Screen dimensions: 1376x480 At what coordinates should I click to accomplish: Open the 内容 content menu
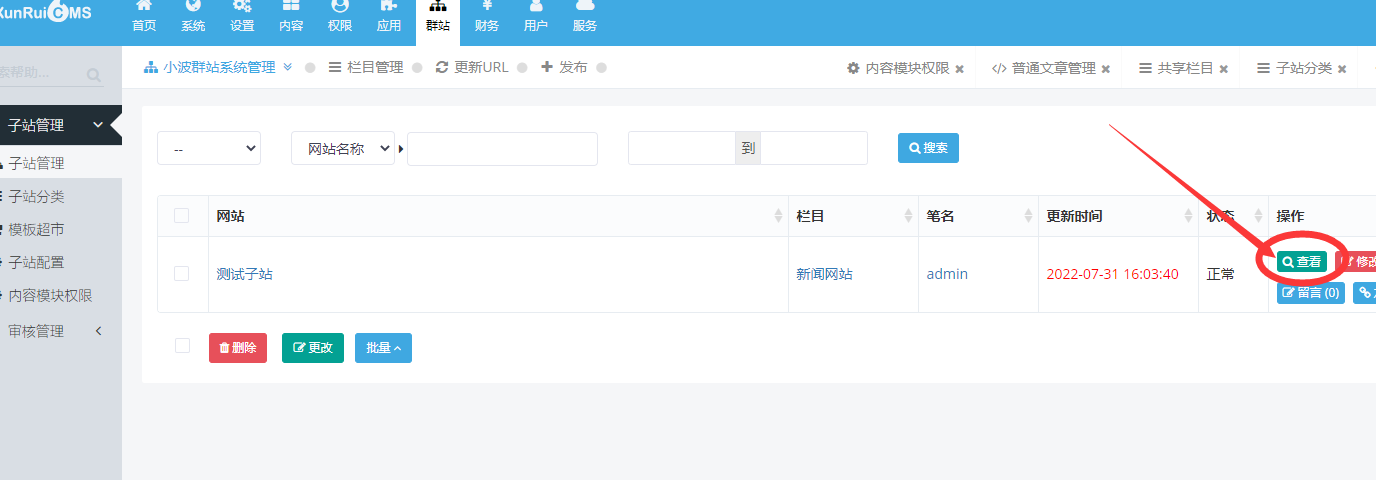pyautogui.click(x=291, y=17)
